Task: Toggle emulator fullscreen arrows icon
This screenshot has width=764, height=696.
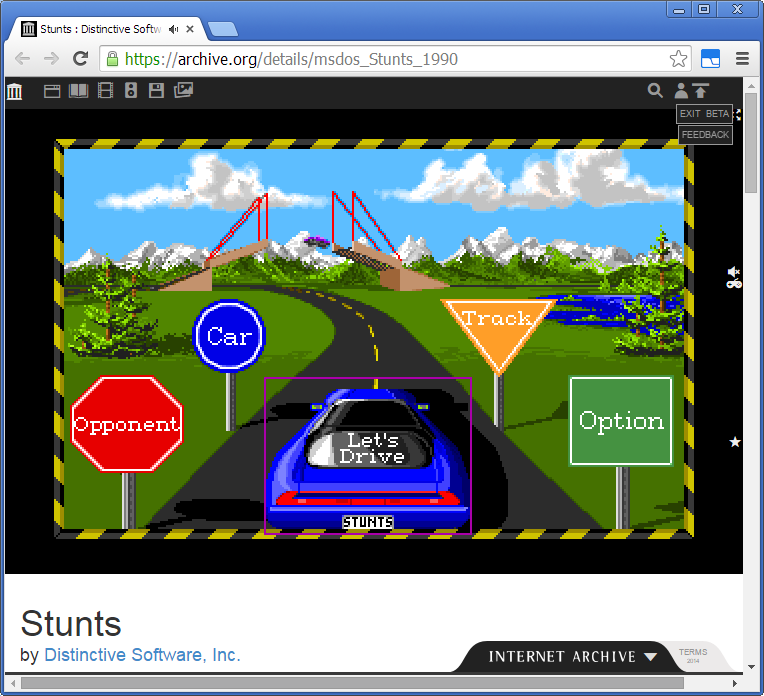Action: [x=738, y=115]
